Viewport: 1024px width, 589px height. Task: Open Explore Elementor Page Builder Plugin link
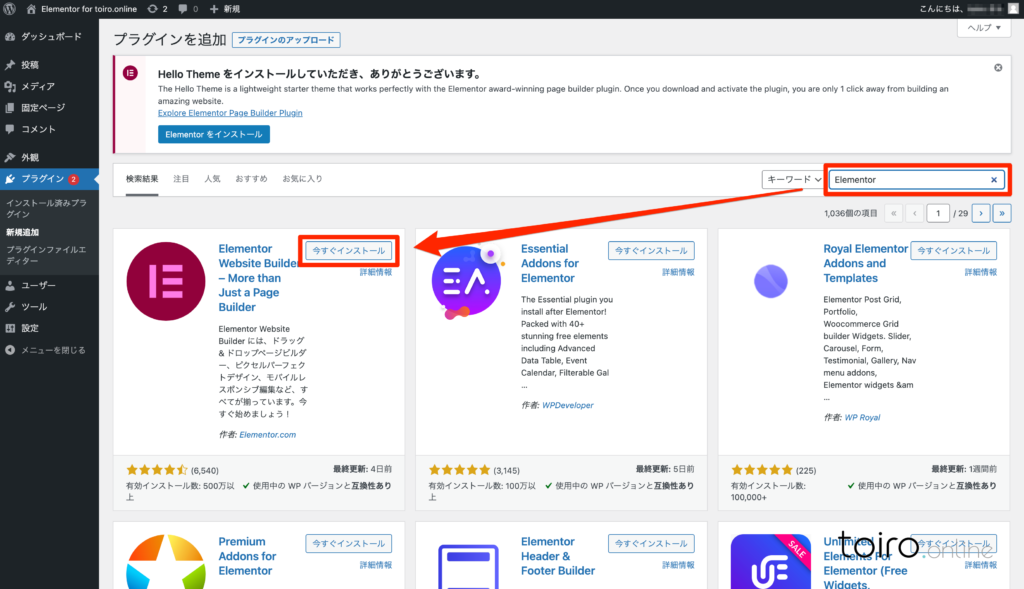230,113
